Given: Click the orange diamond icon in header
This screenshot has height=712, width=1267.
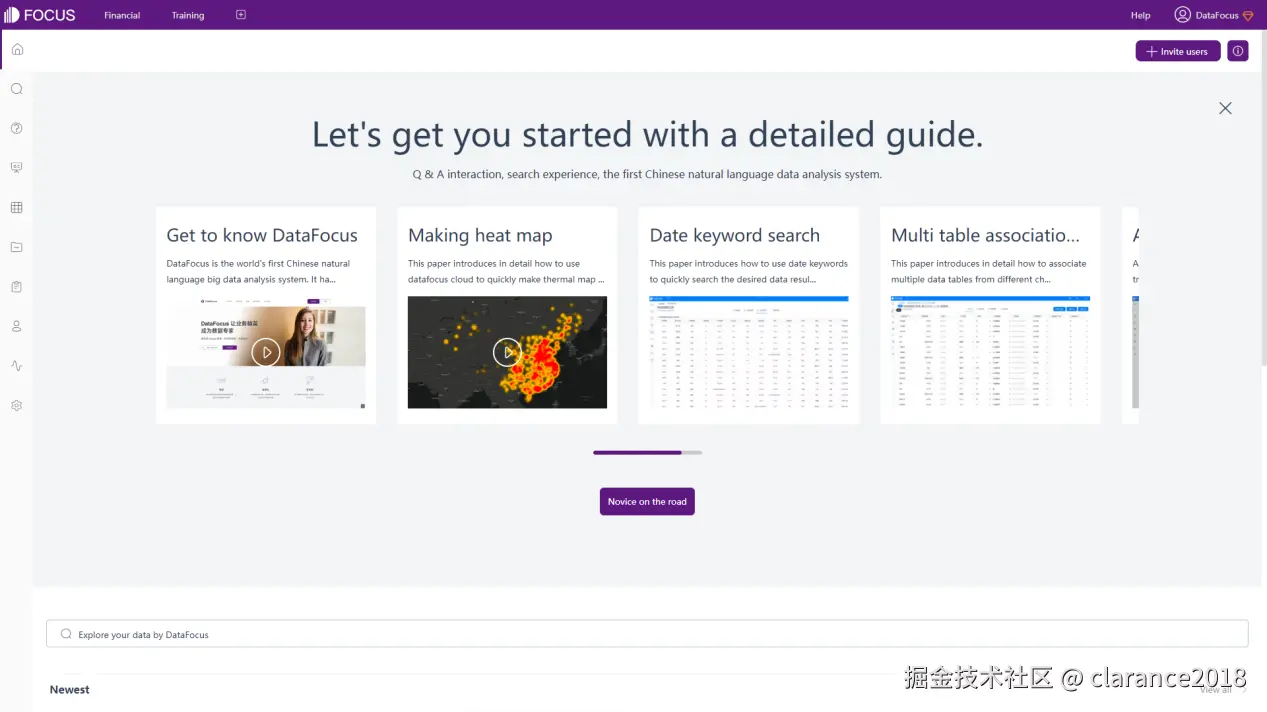Looking at the screenshot, I should [1248, 16].
